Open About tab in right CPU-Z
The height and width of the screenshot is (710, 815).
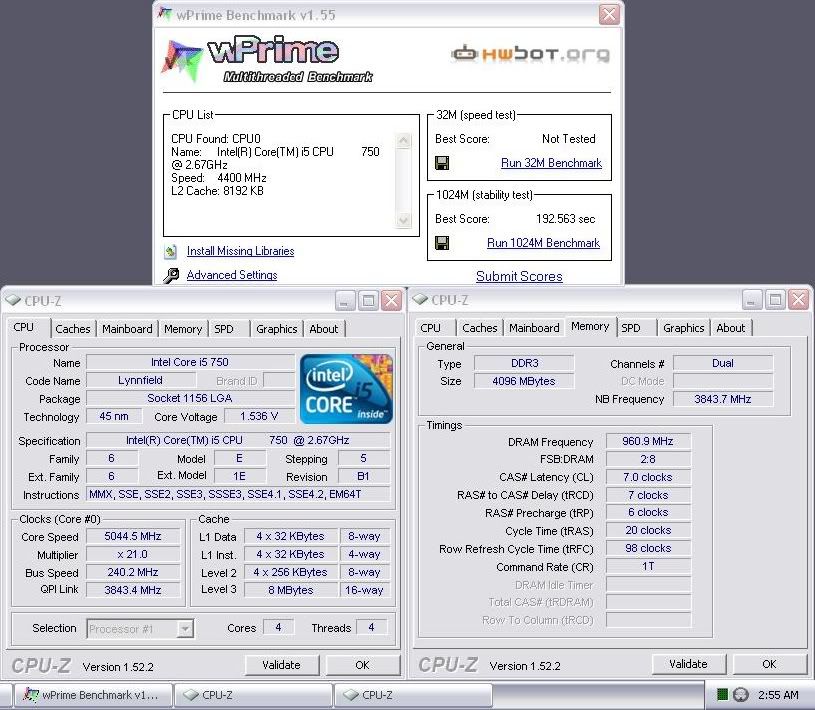pos(731,328)
